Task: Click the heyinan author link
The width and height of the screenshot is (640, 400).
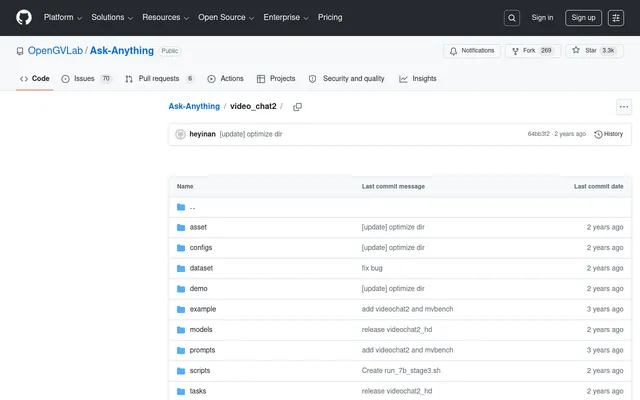Action: (202, 134)
